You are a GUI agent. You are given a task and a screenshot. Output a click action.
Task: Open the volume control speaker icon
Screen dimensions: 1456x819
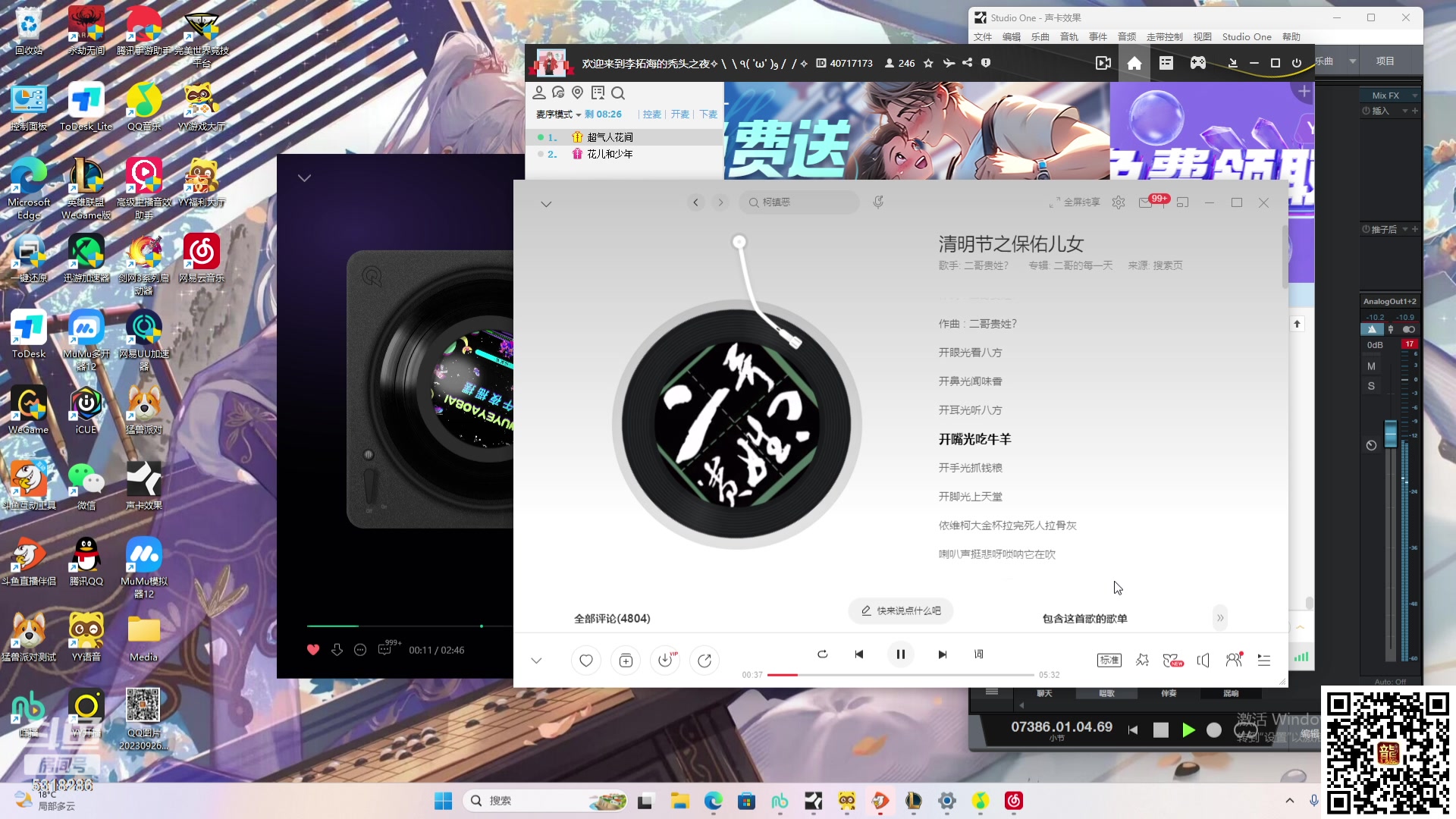[x=1203, y=660]
